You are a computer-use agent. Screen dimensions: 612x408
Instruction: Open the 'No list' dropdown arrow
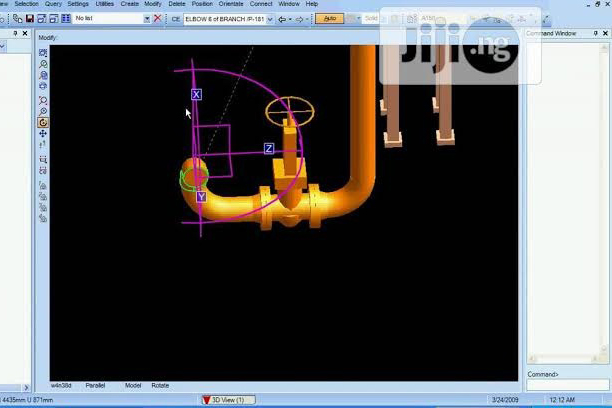coord(147,19)
